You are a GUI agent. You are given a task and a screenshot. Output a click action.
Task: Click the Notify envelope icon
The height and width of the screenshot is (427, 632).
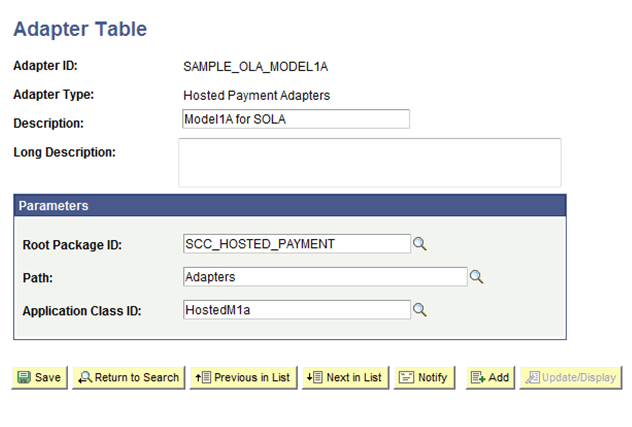coord(406,377)
